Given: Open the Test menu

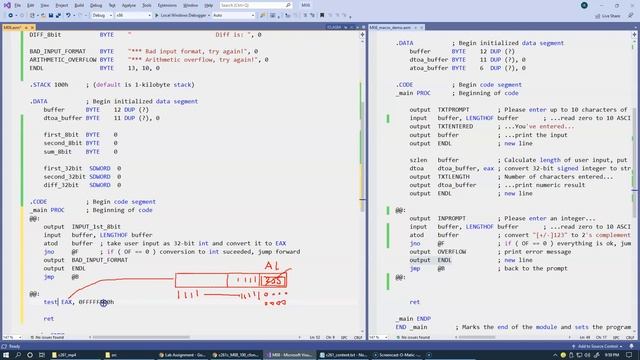Looking at the screenshot, I should 112,5.
